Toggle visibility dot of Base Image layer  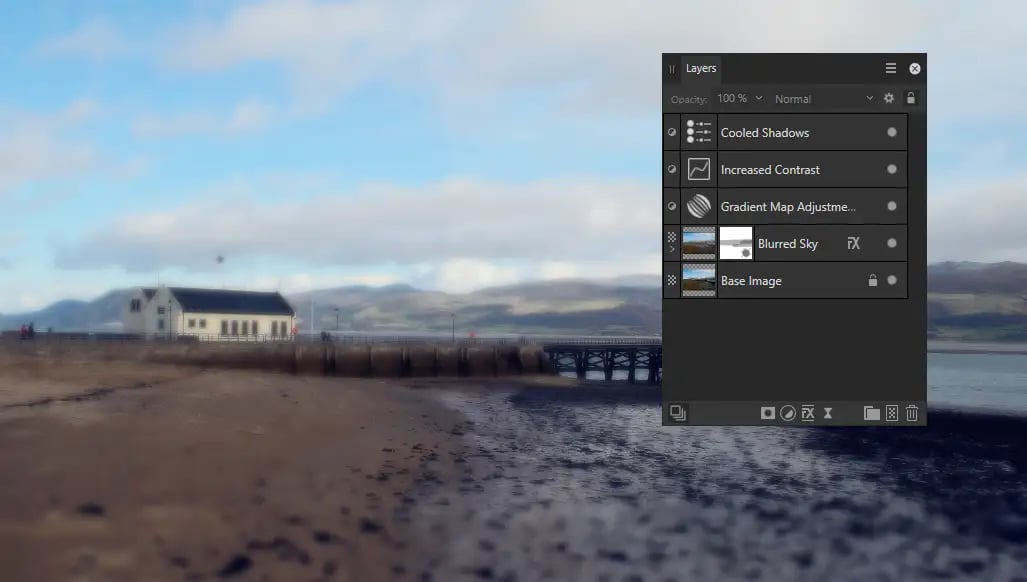891,280
